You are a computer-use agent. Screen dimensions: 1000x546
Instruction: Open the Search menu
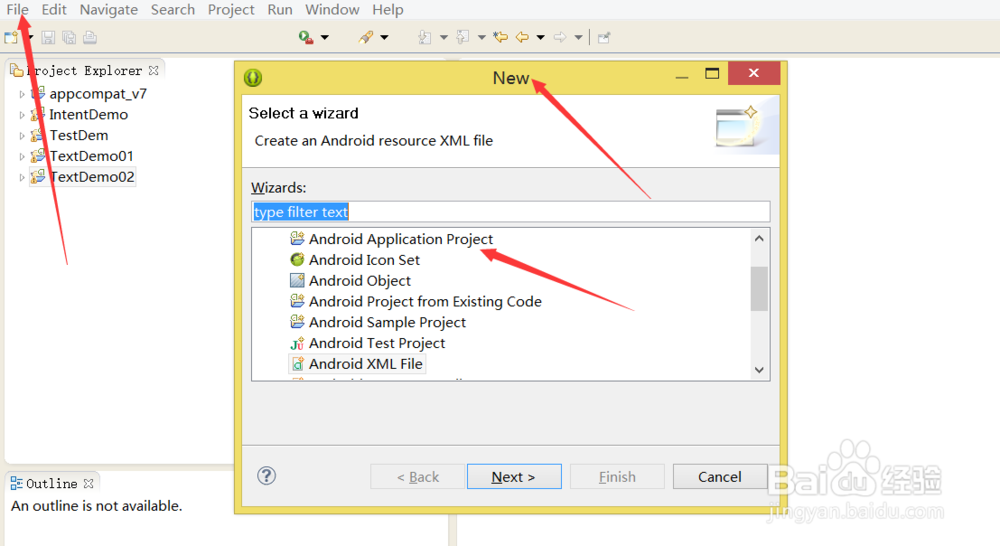tap(173, 10)
